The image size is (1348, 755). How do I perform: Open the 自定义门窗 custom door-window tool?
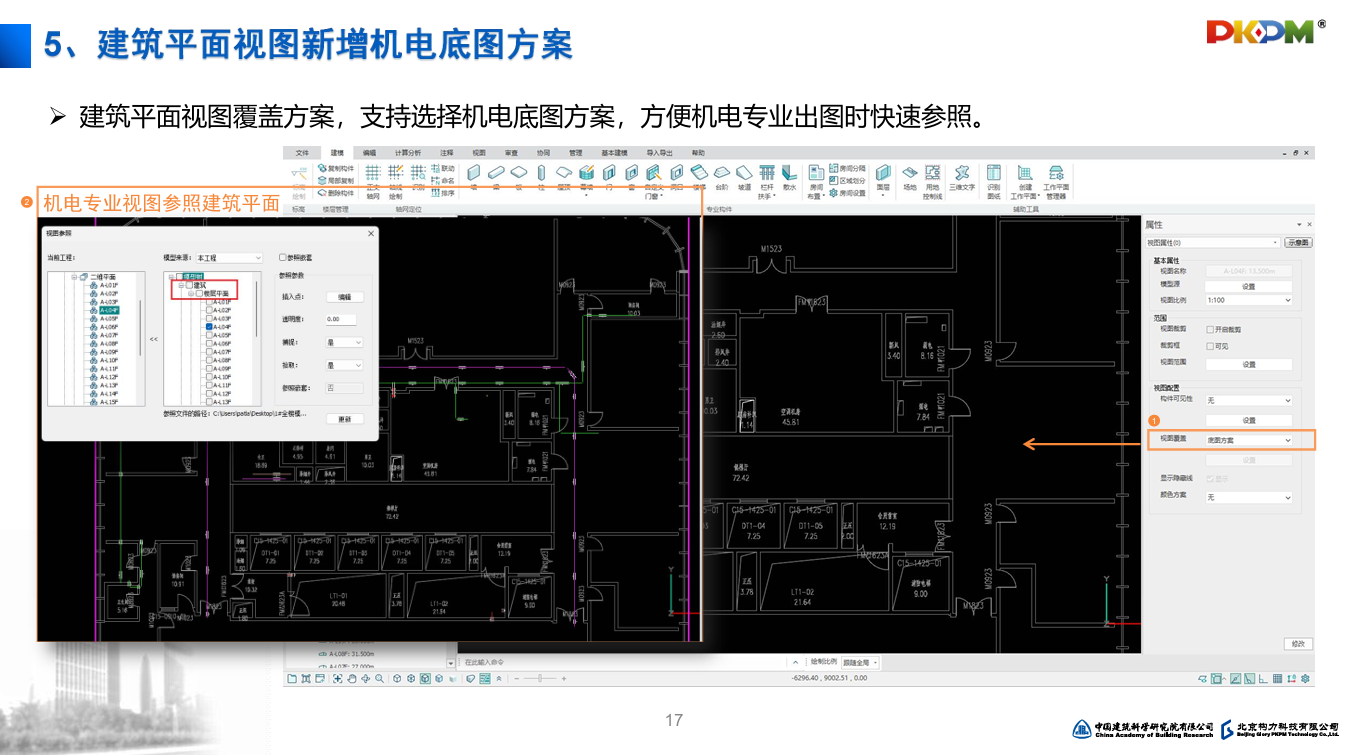coord(653,181)
